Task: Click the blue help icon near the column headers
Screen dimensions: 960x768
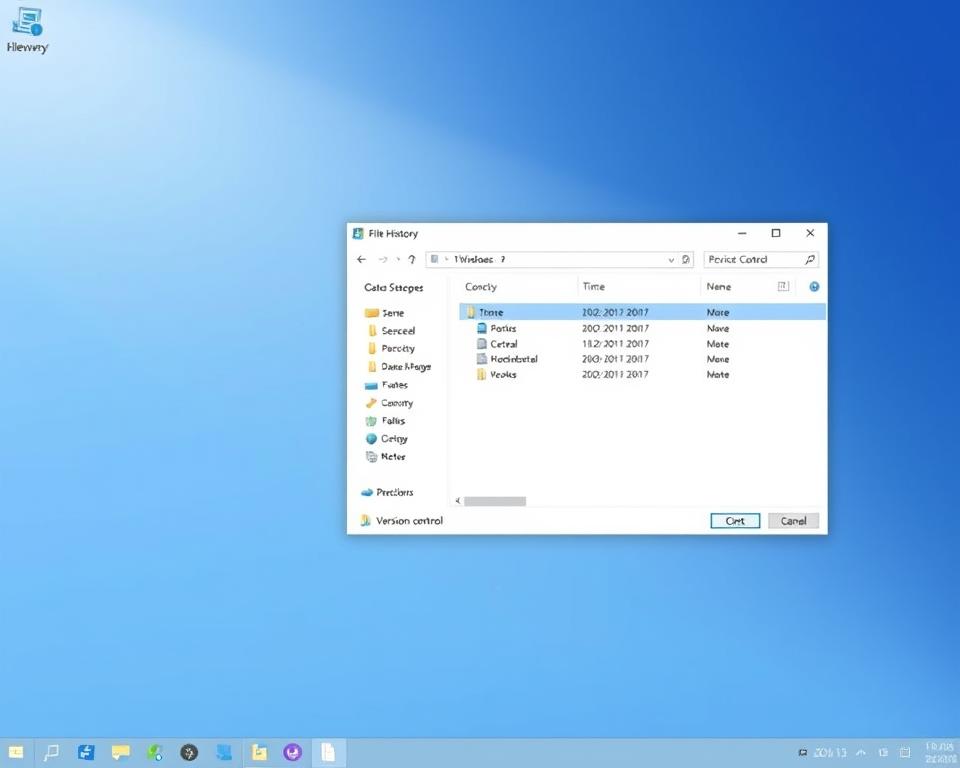Action: tap(813, 286)
